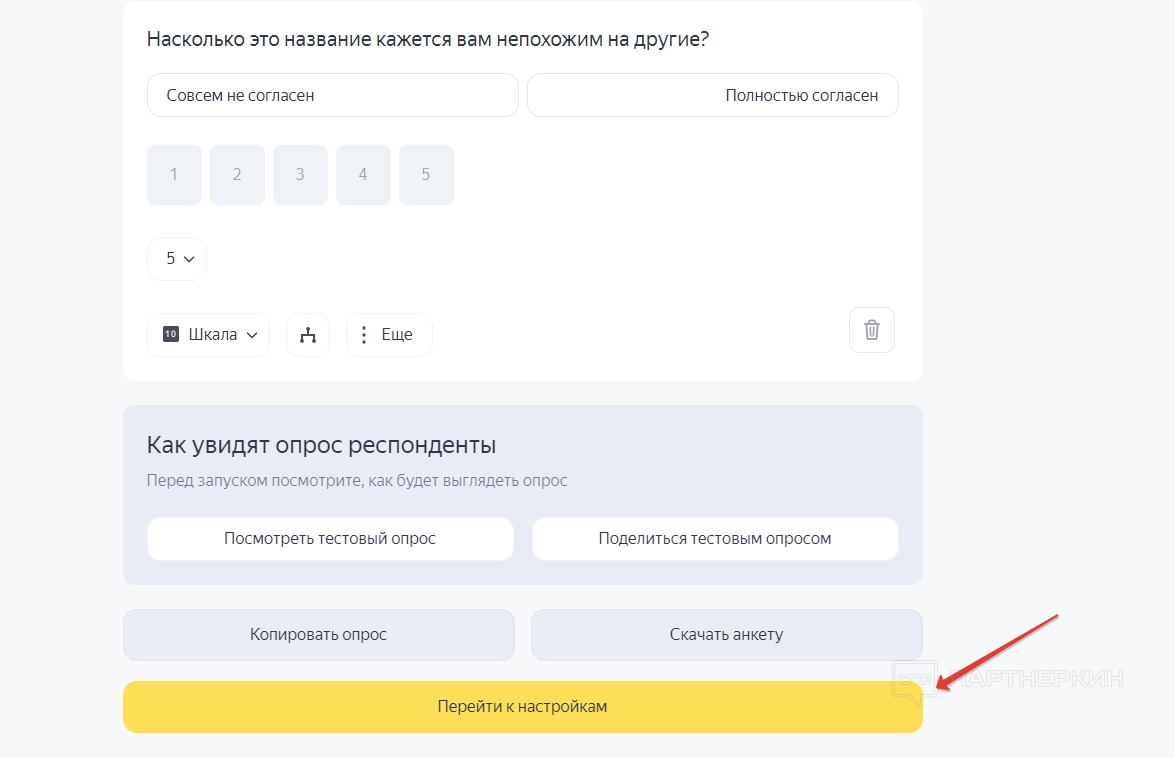Go to settings via Перейти к настройкам
Image resolution: width=1175 pixels, height=761 pixels.
tap(522, 707)
